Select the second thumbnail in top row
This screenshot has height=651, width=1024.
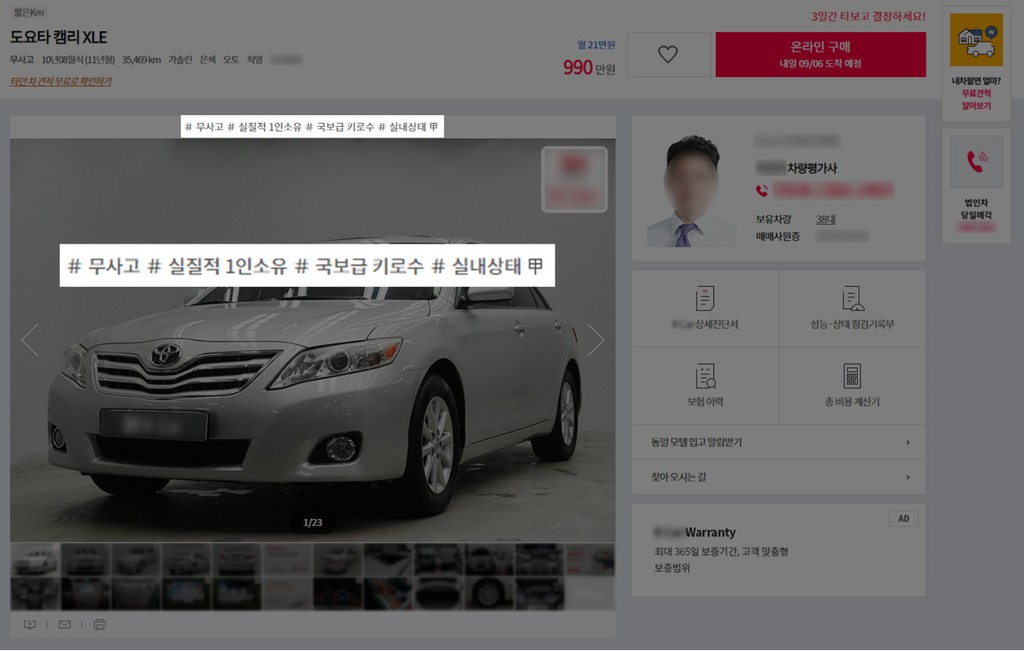pos(86,560)
